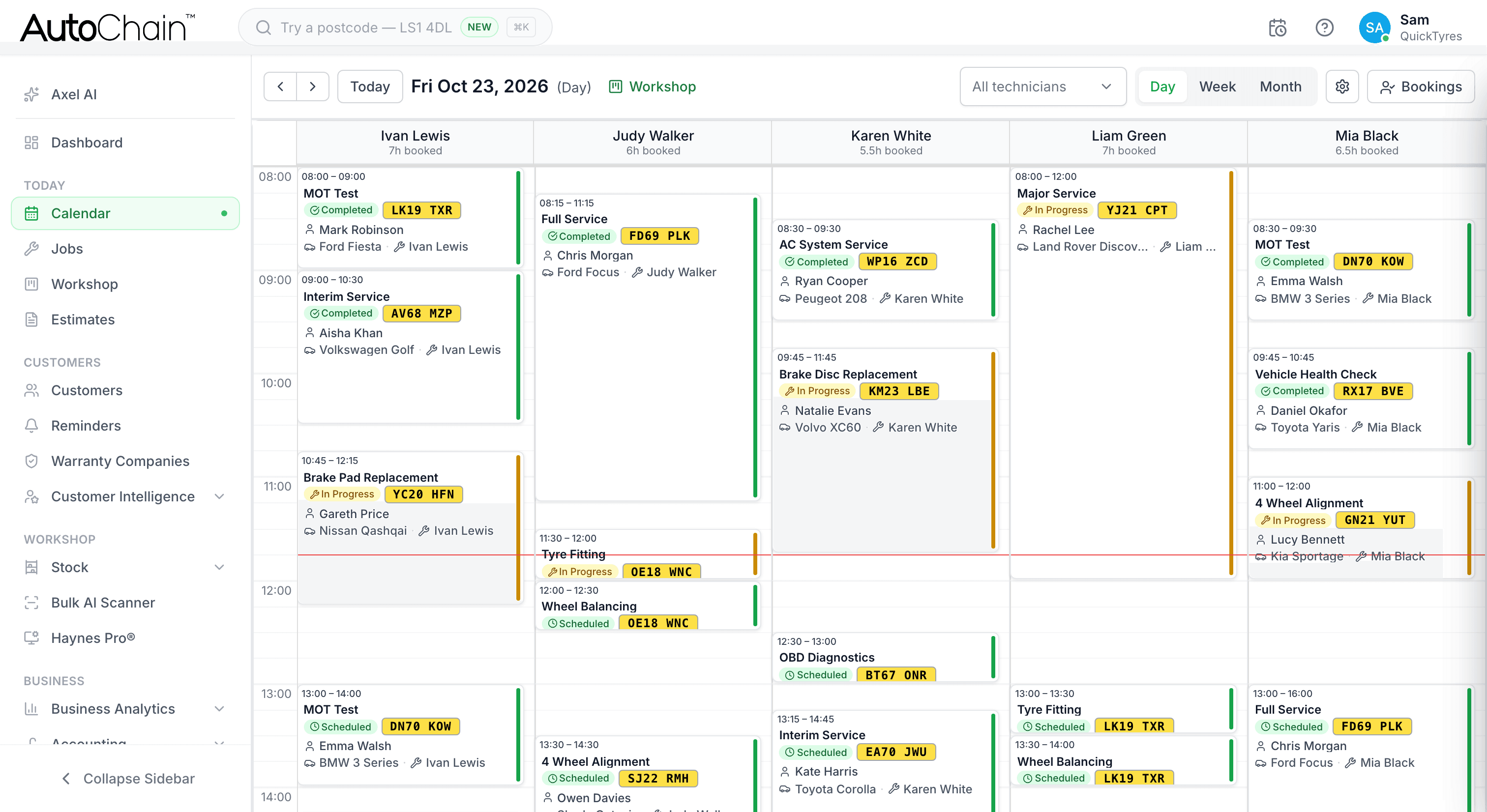Expand the Stock submenu
Image resolution: width=1487 pixels, height=812 pixels.
click(x=219, y=567)
